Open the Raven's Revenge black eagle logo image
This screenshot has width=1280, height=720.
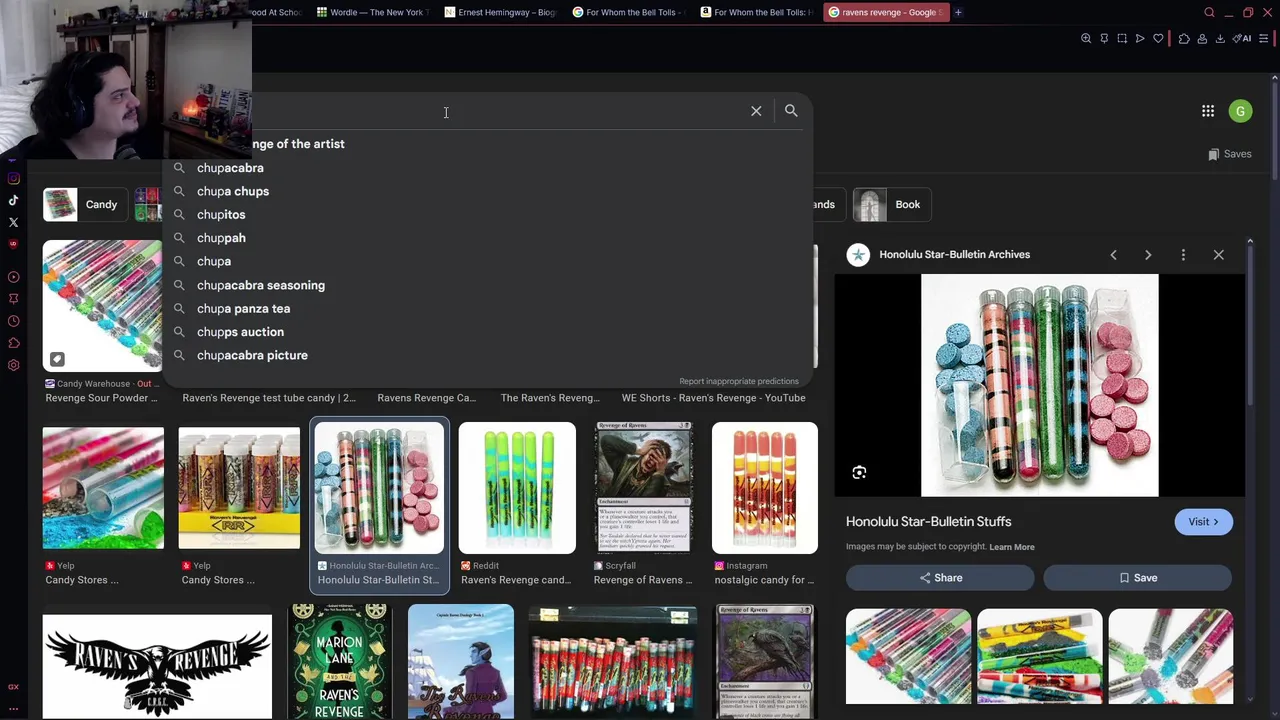[157, 666]
